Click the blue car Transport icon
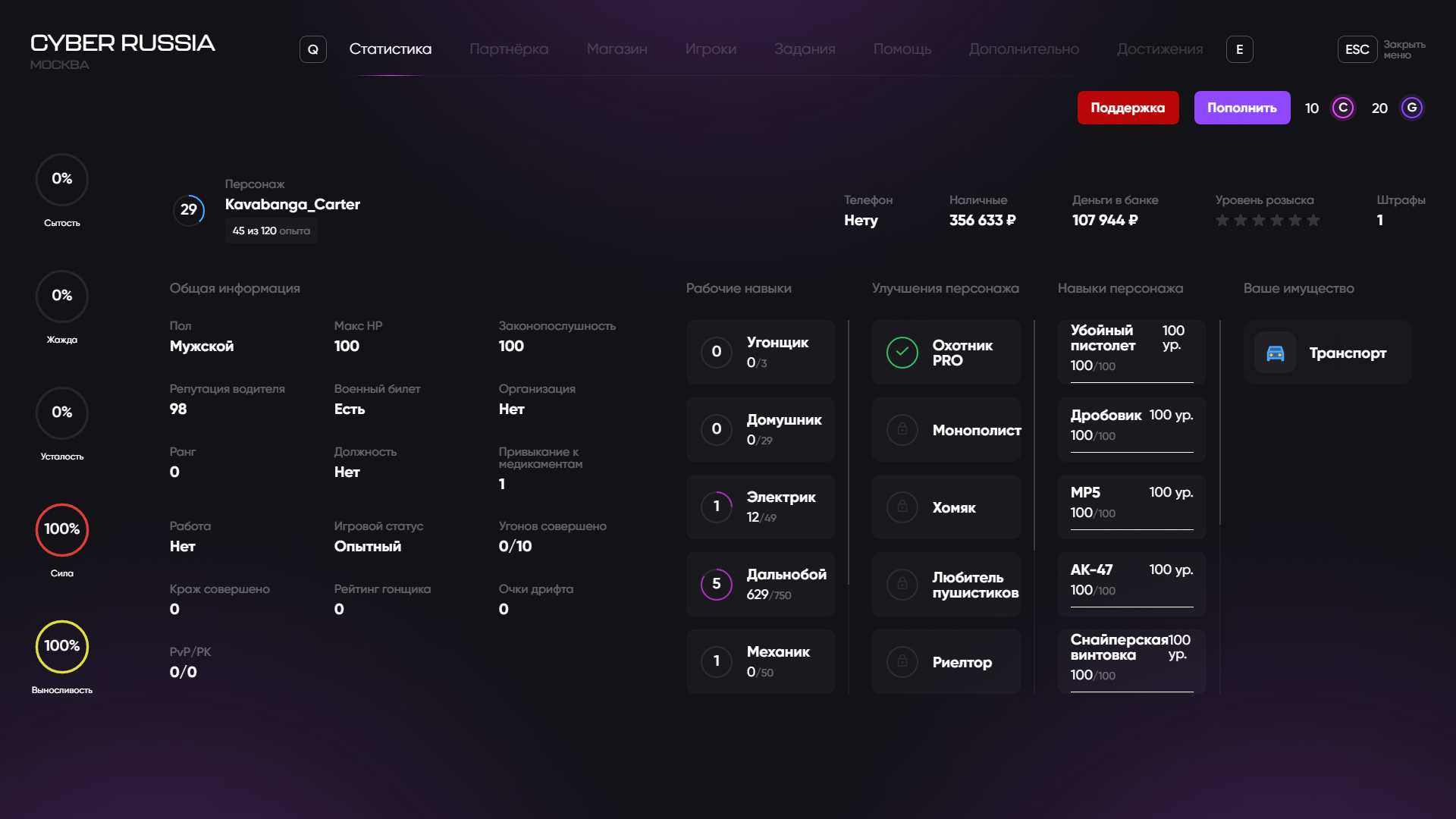 tap(1276, 353)
